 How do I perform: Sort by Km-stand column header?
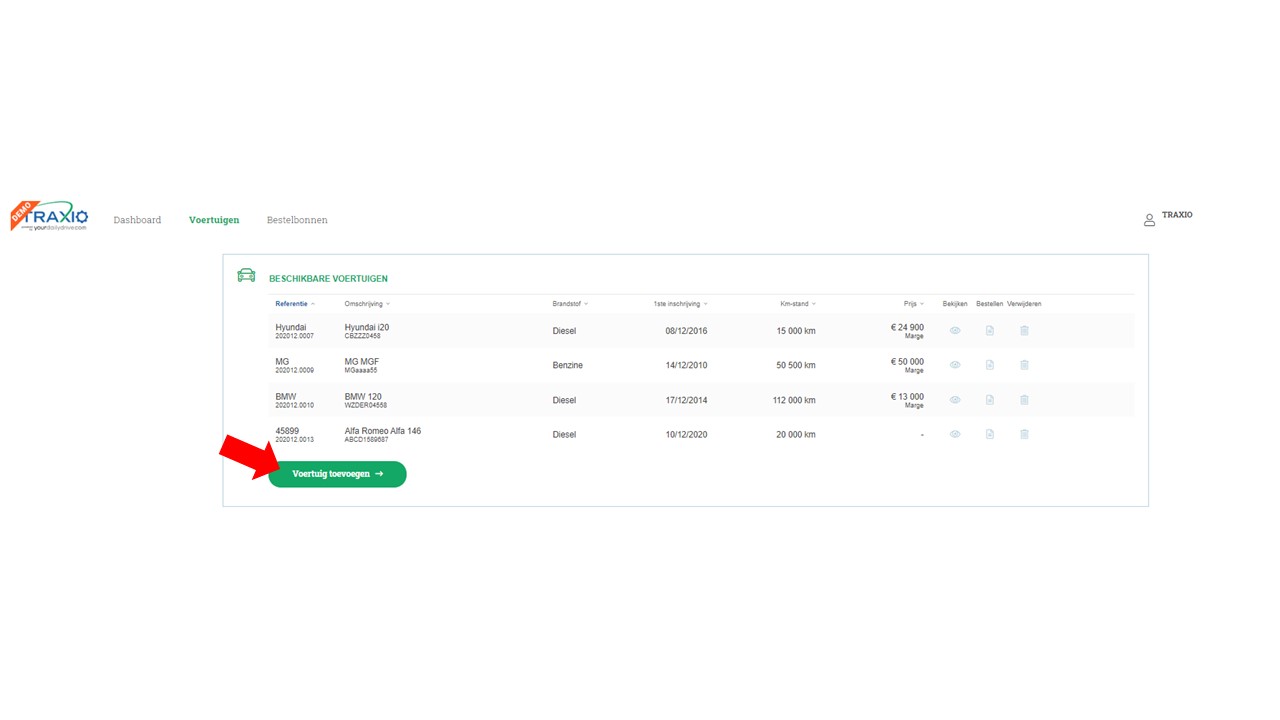(797, 304)
